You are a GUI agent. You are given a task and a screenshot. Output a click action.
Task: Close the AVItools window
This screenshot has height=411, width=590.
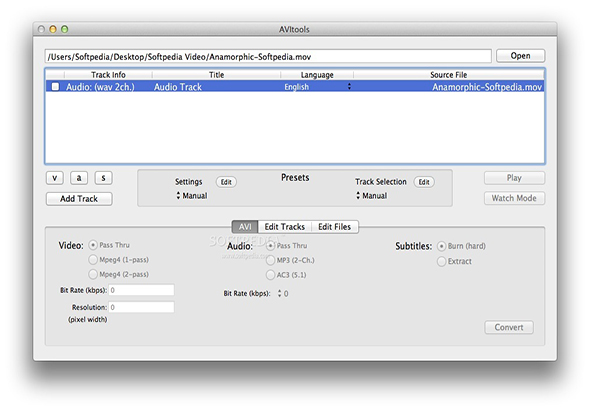tap(41, 29)
